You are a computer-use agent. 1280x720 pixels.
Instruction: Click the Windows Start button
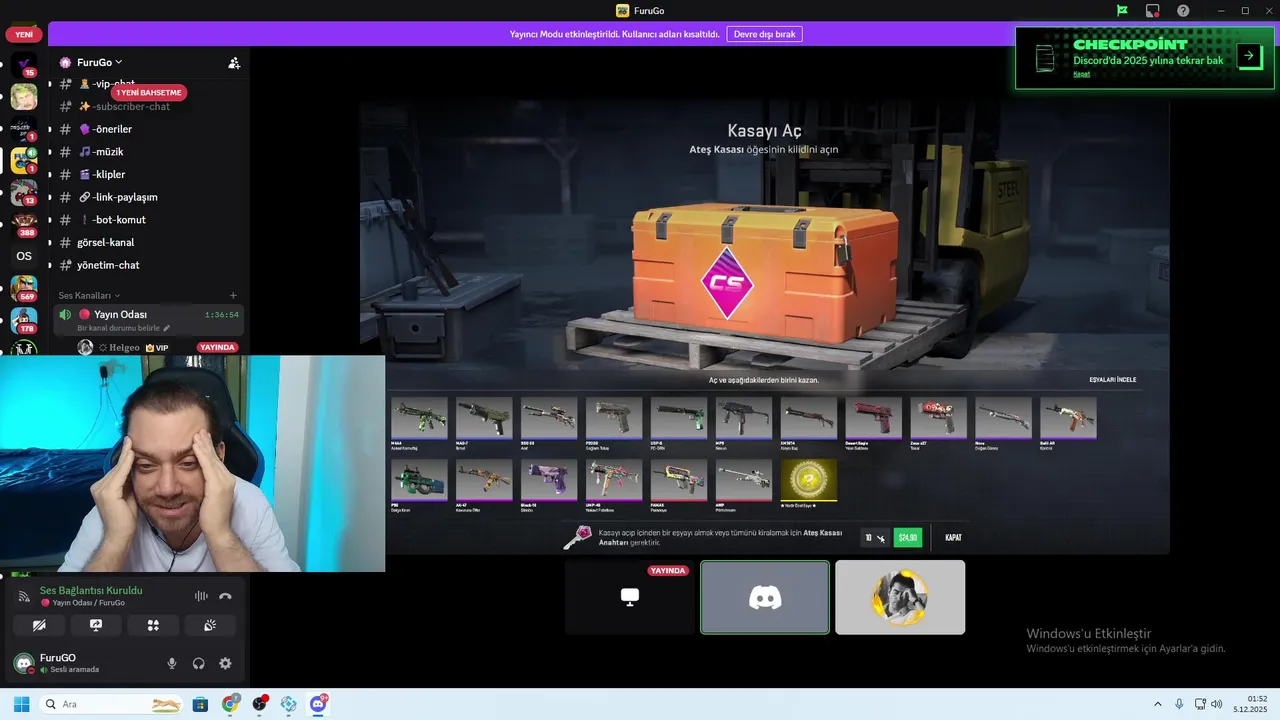coord(21,704)
